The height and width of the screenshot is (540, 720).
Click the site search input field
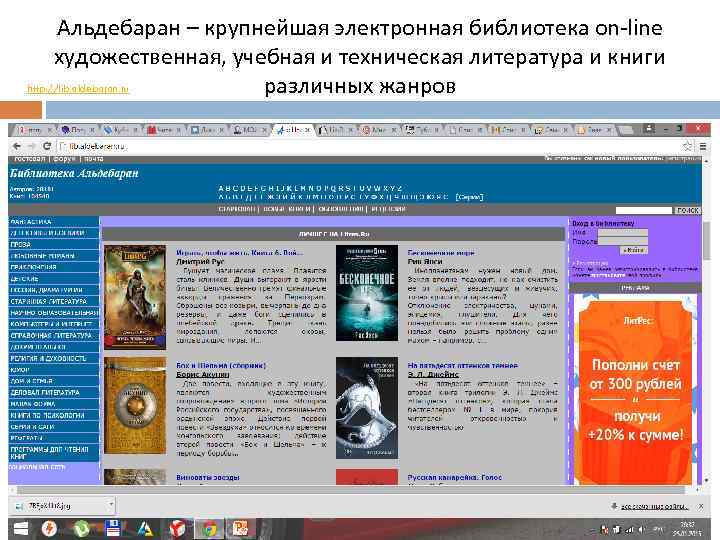pyautogui.click(x=644, y=210)
